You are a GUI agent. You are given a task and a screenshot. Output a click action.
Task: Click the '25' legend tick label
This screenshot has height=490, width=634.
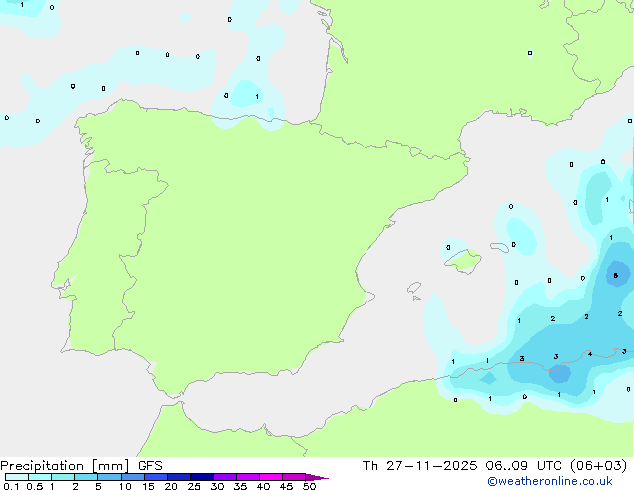pyautogui.click(x=194, y=486)
